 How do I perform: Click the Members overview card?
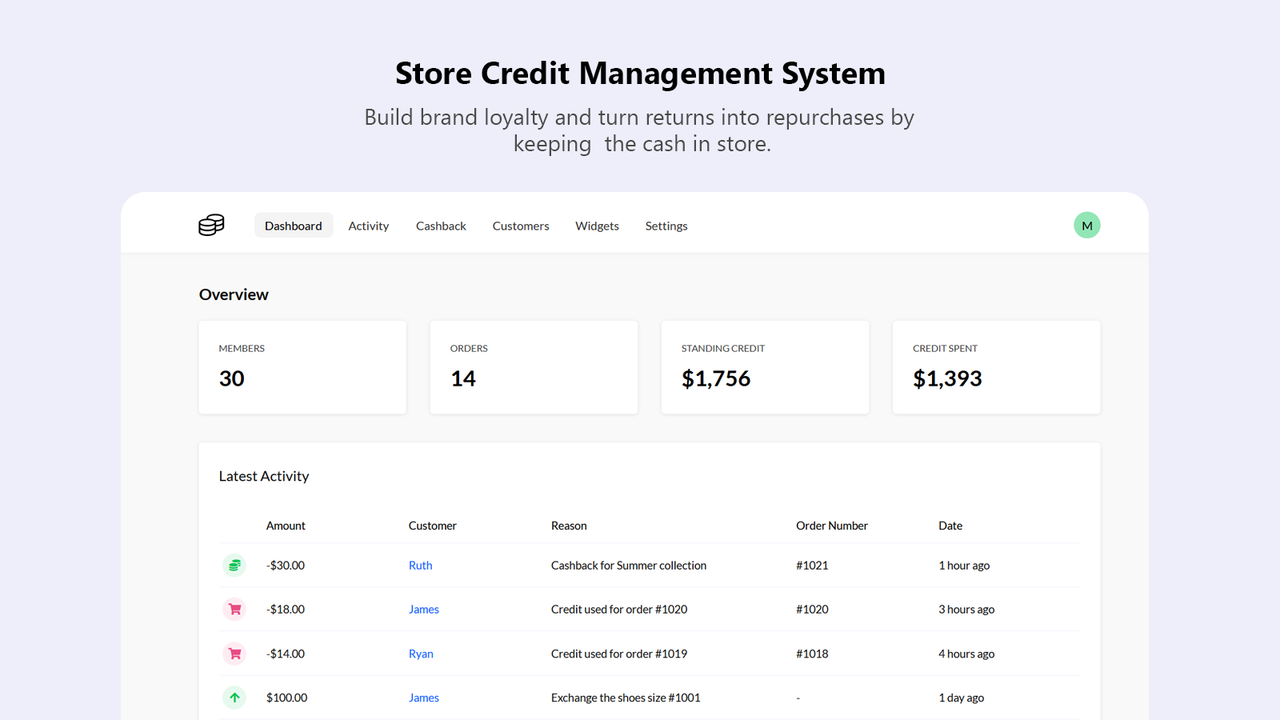[x=302, y=367]
